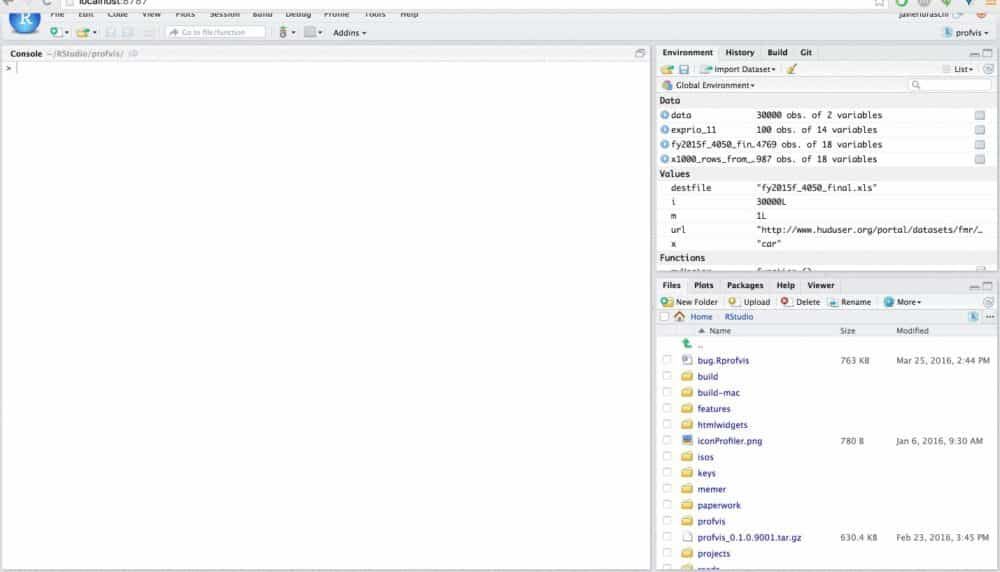This screenshot has width=1000, height=572.
Task: Switch to the Plots tab
Action: tap(703, 285)
